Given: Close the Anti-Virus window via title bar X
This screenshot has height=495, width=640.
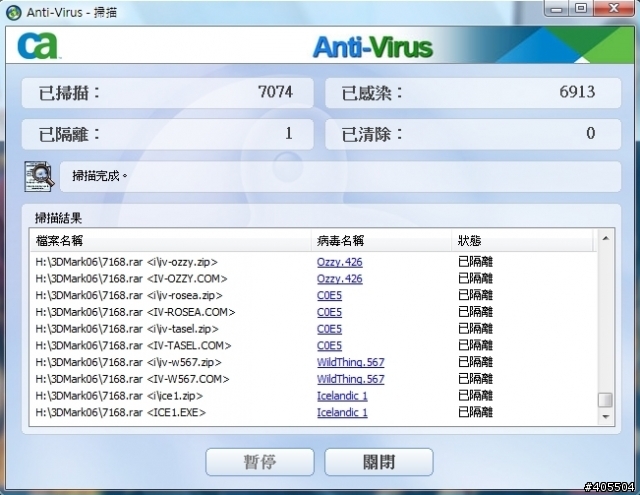Looking at the screenshot, I should coord(614,9).
